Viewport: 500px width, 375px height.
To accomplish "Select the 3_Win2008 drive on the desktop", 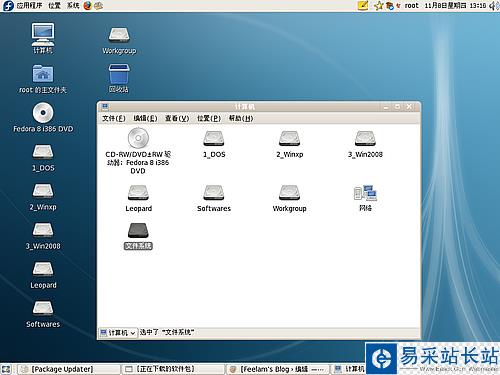I will coord(43,236).
